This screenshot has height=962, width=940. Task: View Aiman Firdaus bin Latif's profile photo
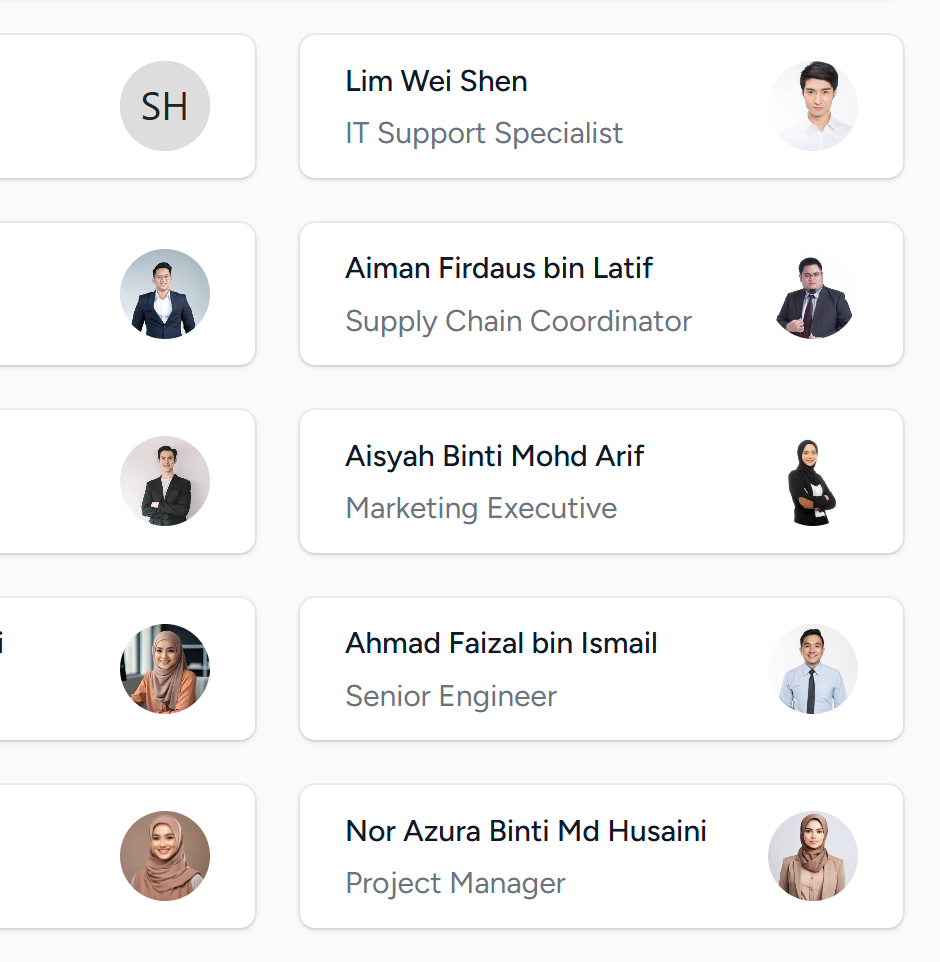coord(813,294)
